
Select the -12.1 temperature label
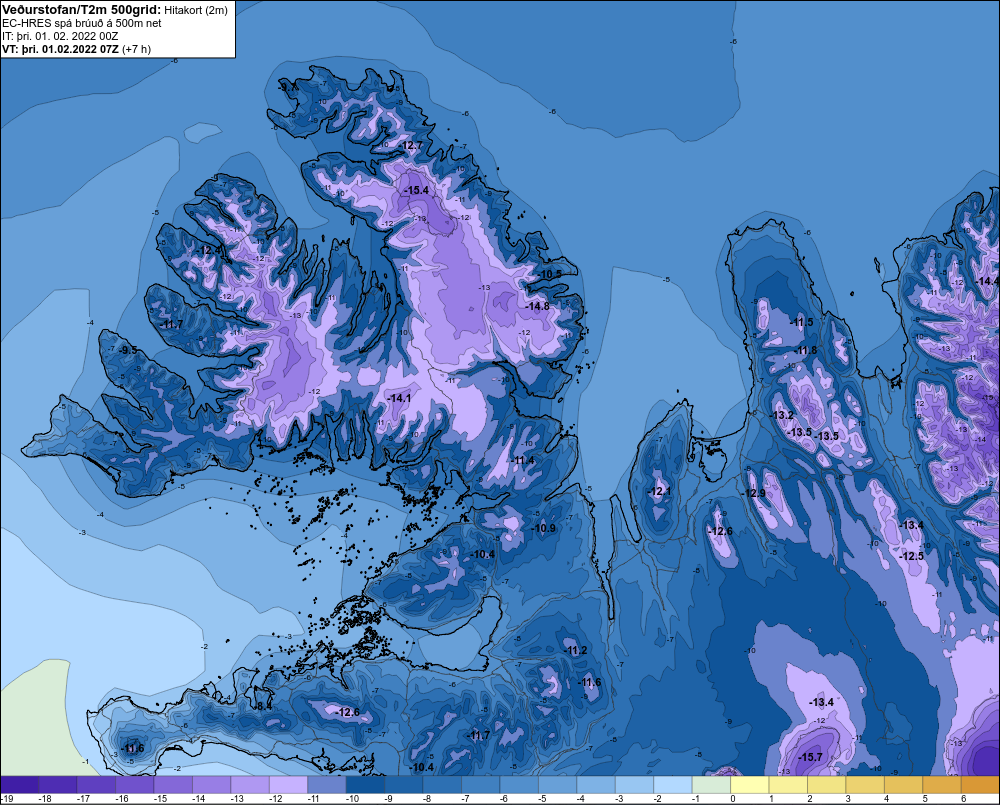pyautogui.click(x=659, y=491)
